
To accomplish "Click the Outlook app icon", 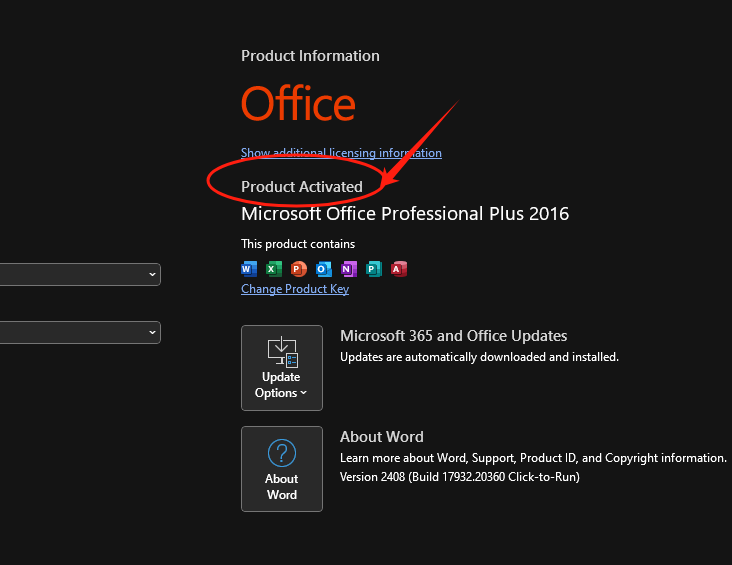I will 324,269.
